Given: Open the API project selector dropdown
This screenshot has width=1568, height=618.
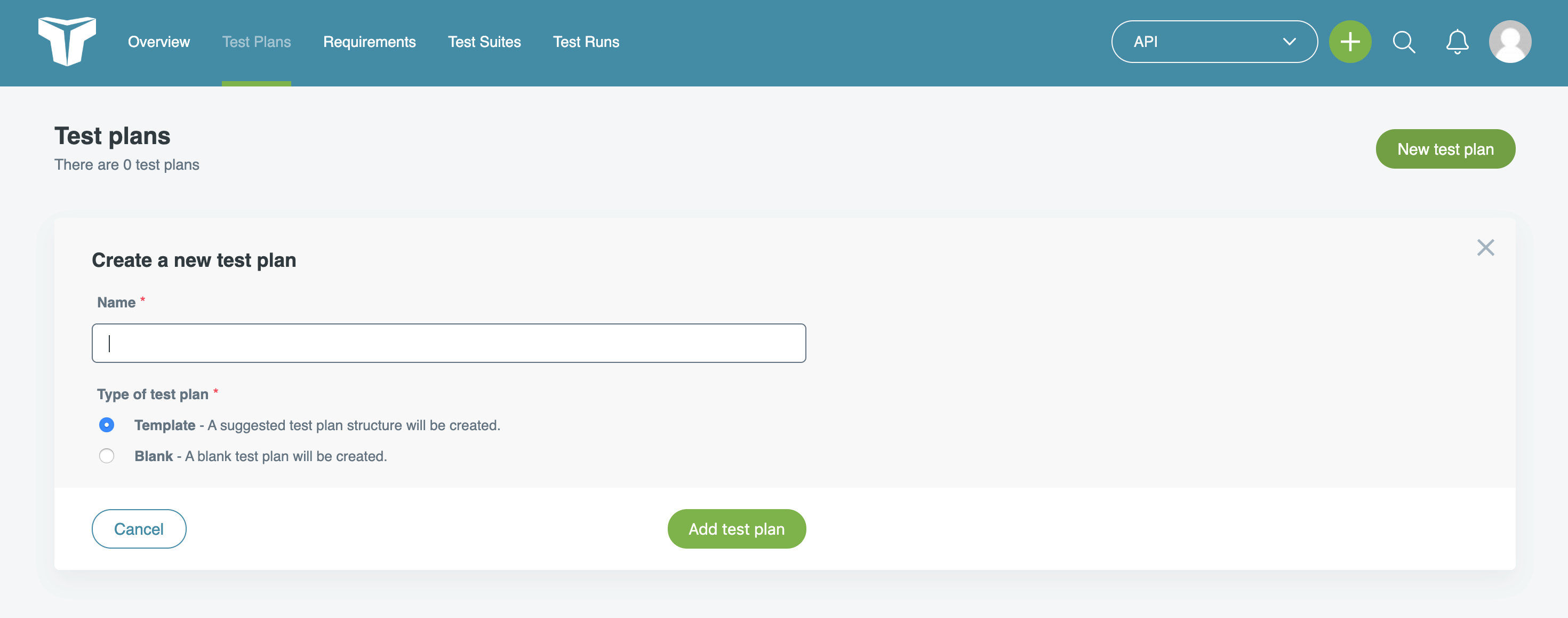Looking at the screenshot, I should point(1214,42).
